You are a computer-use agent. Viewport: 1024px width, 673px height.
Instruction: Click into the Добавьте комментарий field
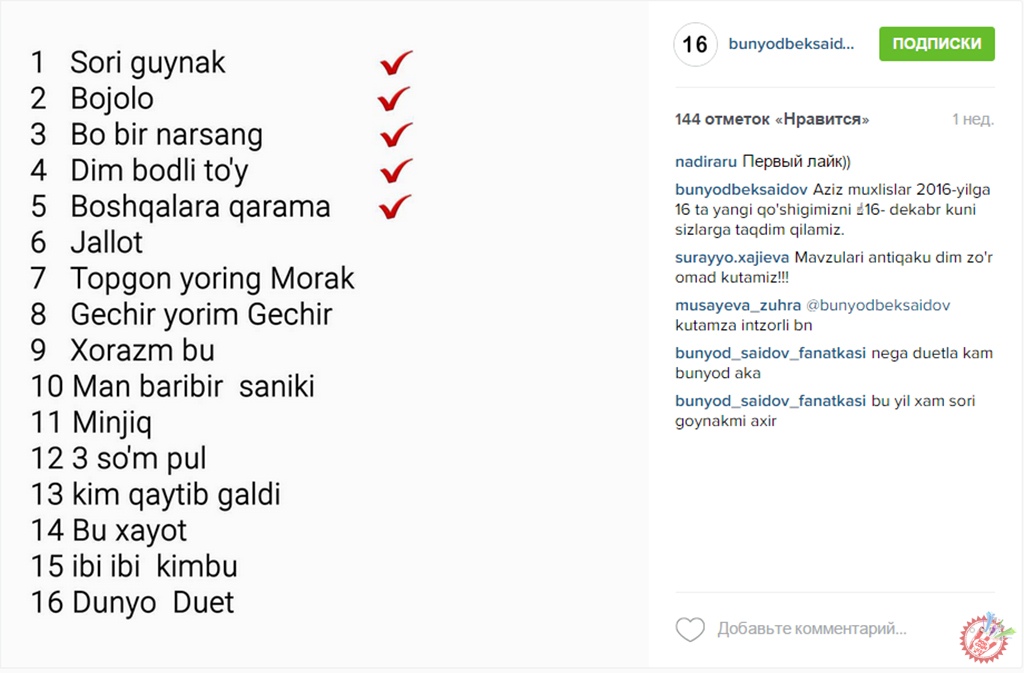(812, 629)
